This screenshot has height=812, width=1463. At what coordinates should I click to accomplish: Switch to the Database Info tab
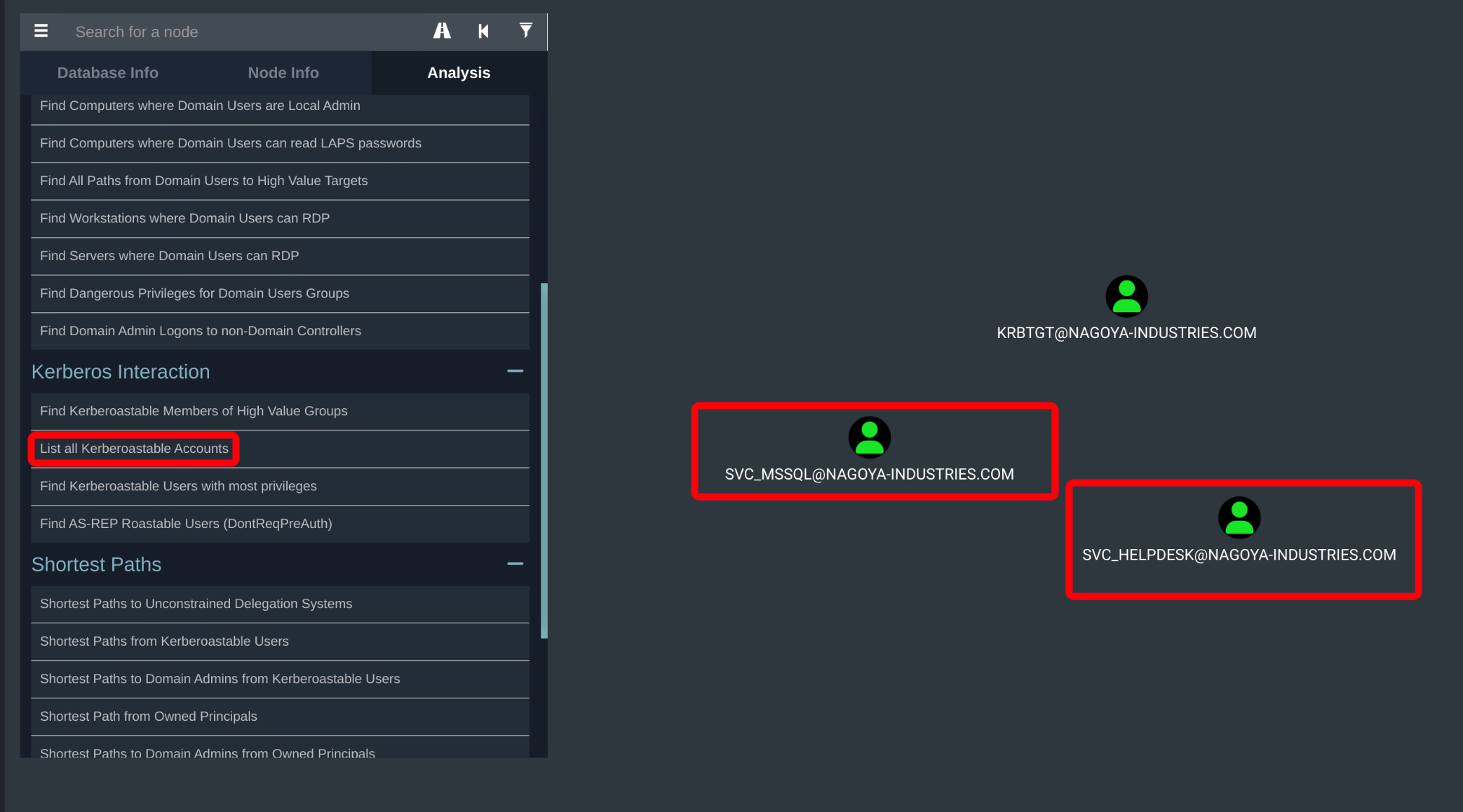coord(107,73)
